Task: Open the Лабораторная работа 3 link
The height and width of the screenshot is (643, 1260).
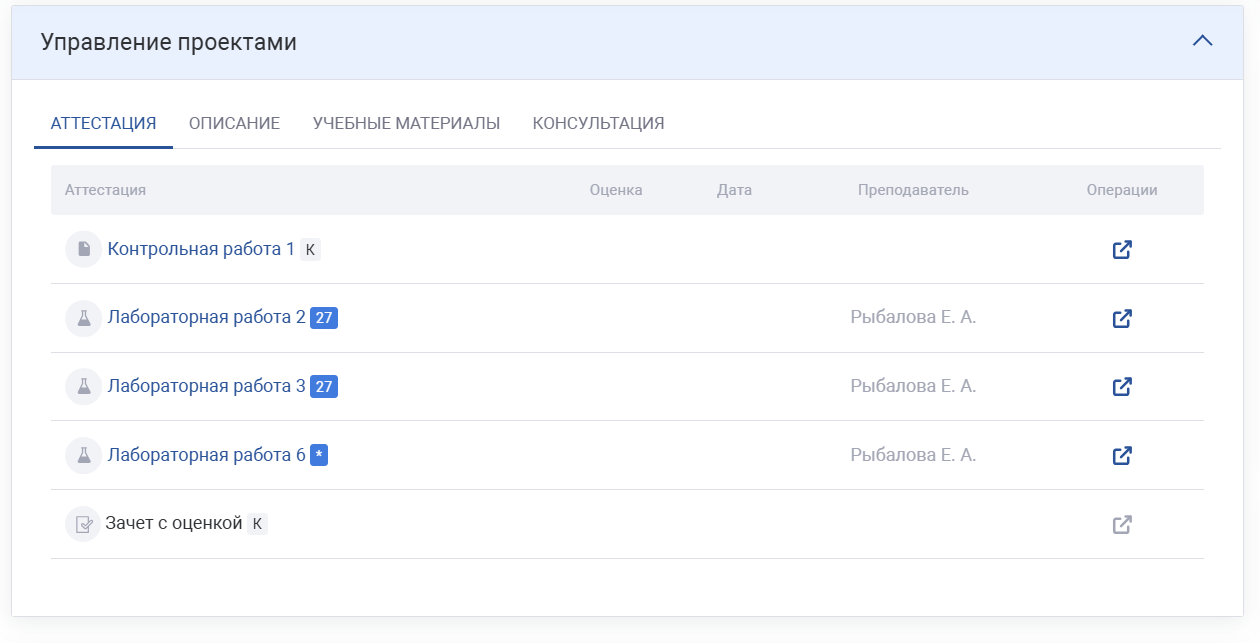Action: point(206,386)
